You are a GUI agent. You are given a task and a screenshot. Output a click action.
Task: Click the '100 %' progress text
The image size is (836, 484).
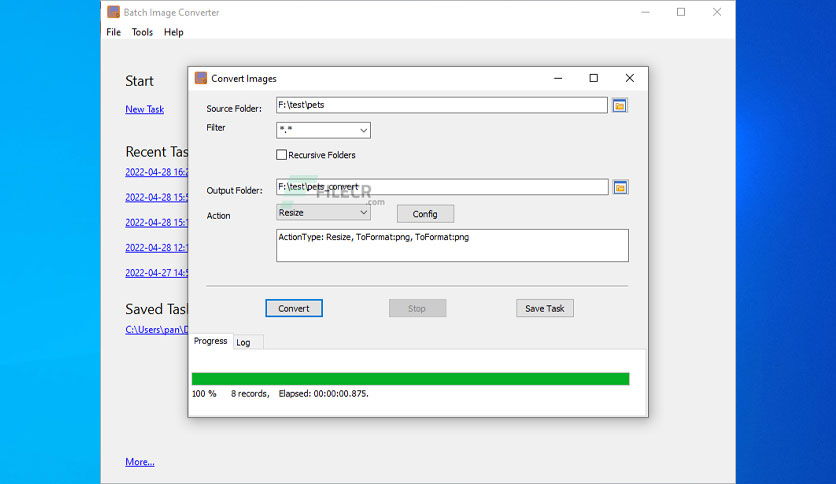tap(204, 393)
